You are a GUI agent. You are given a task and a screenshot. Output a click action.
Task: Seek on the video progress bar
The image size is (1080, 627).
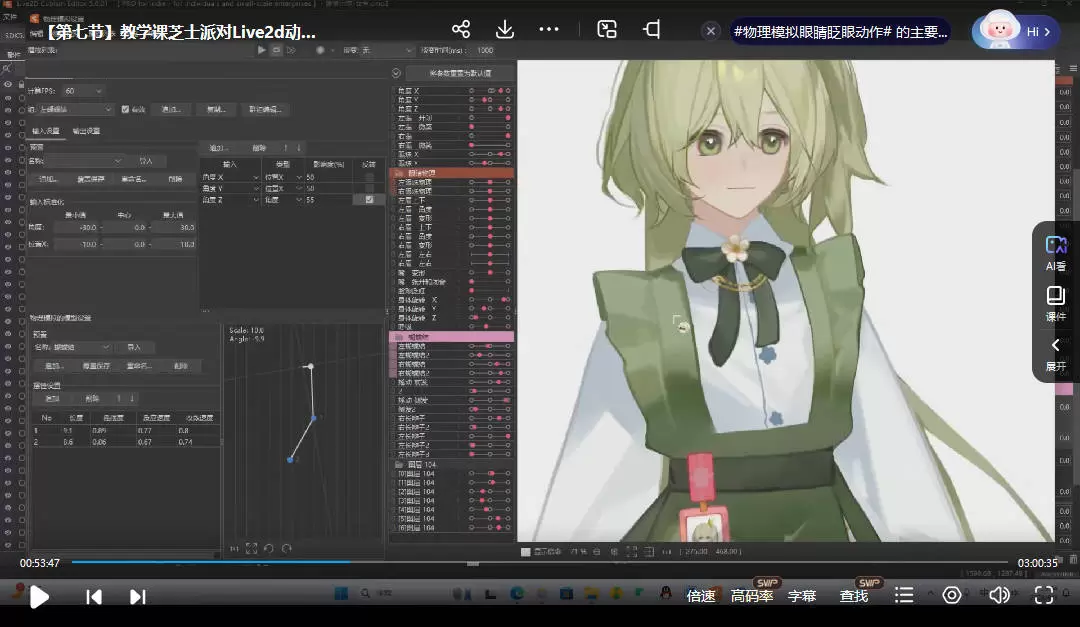[x=539, y=562]
